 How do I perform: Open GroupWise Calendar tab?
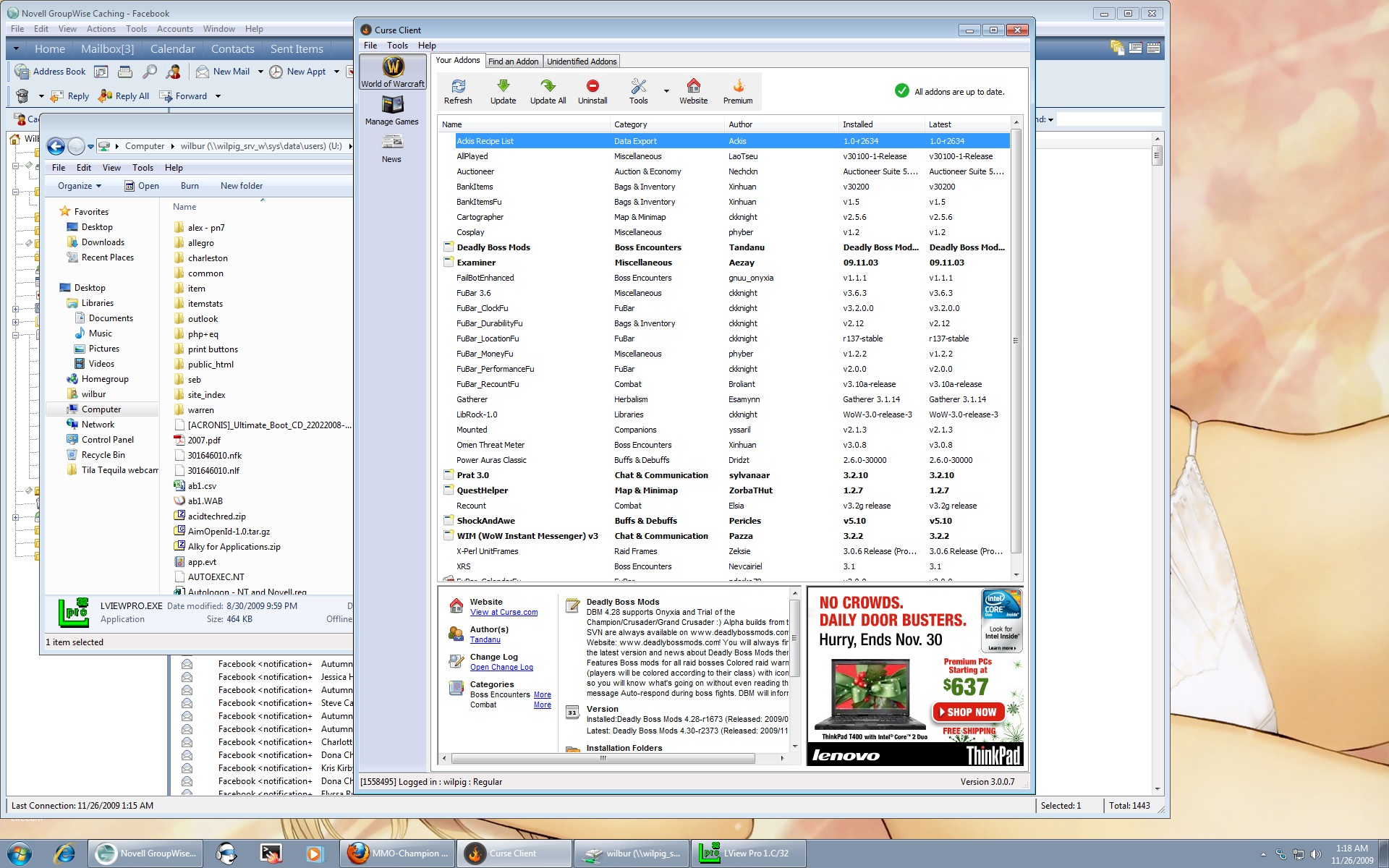coord(172,49)
